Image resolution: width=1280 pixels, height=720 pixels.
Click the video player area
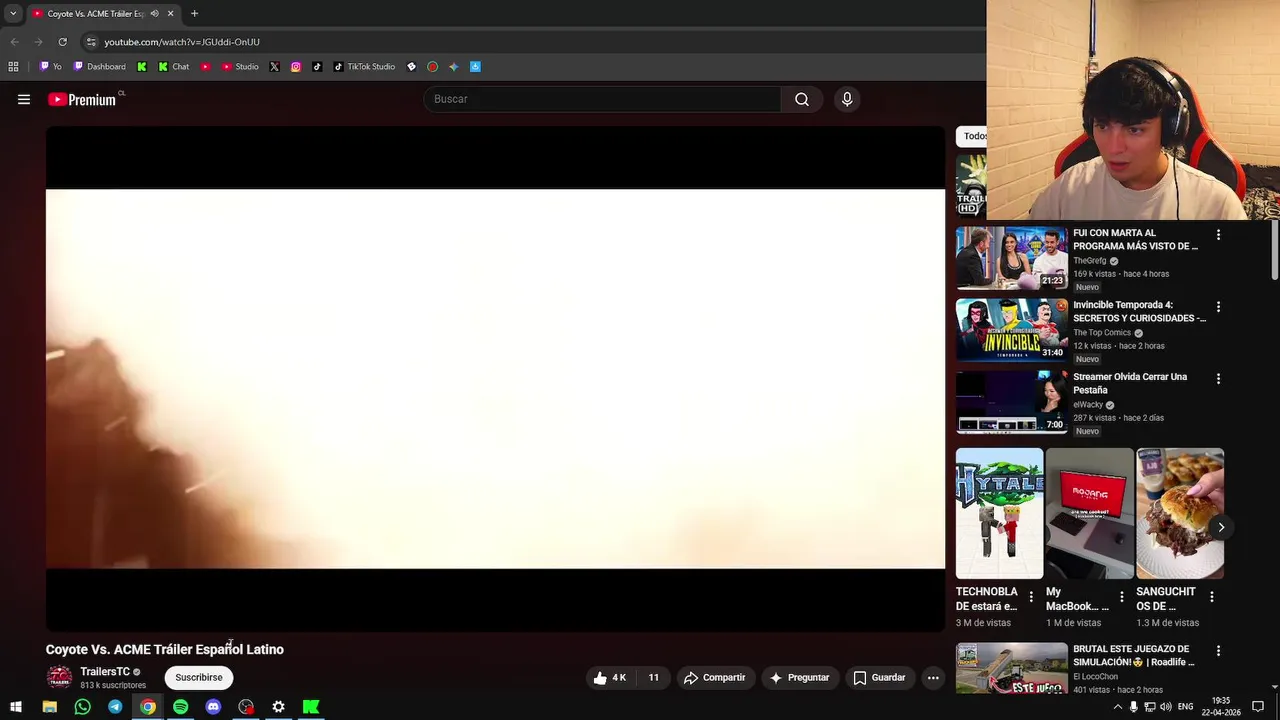[x=495, y=379]
